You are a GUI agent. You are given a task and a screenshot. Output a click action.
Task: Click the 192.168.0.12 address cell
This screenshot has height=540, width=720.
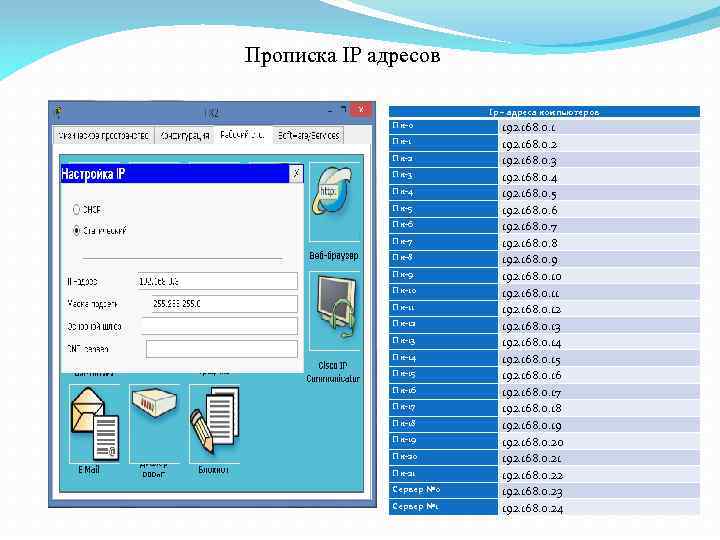599,309
